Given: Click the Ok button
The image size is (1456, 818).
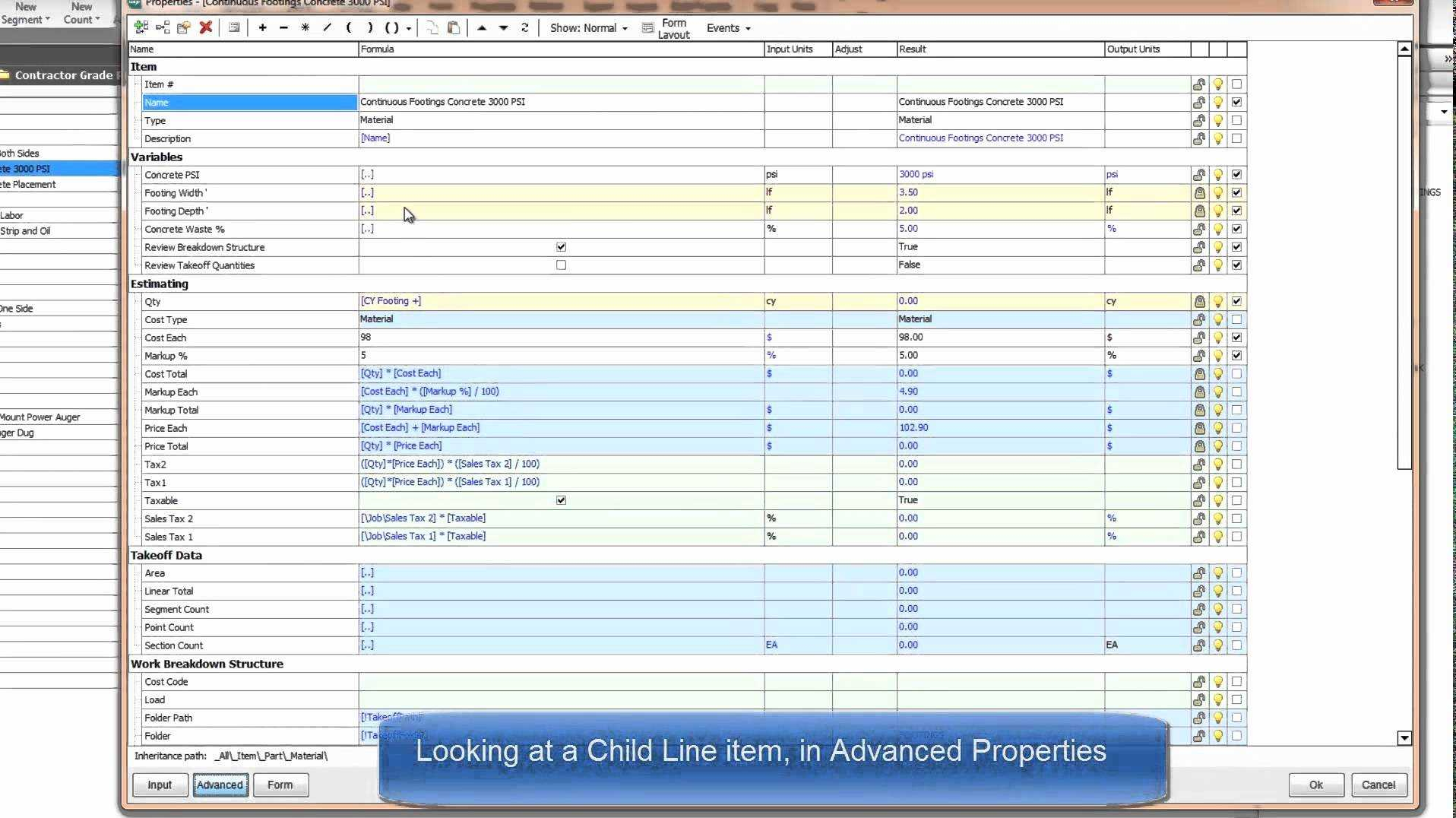Looking at the screenshot, I should [x=1316, y=785].
